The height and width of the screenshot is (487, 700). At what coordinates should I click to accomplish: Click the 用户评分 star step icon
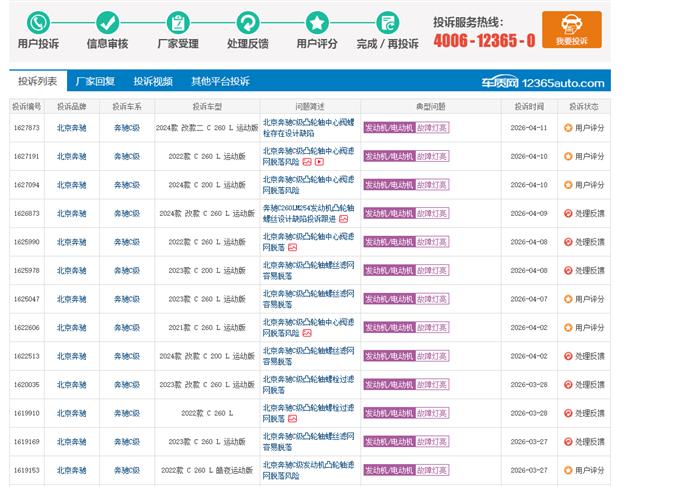click(317, 22)
